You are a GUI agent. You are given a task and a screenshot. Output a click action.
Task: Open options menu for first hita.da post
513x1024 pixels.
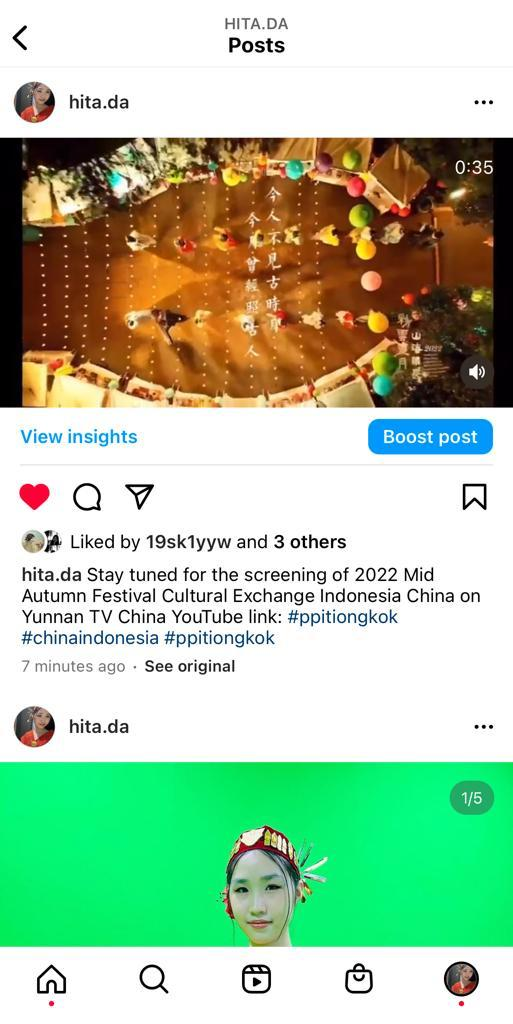(x=484, y=103)
